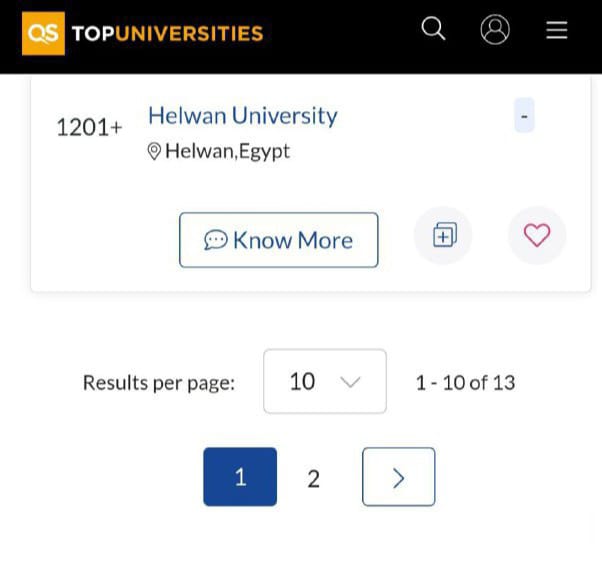Click the next page arrow button

398,477
